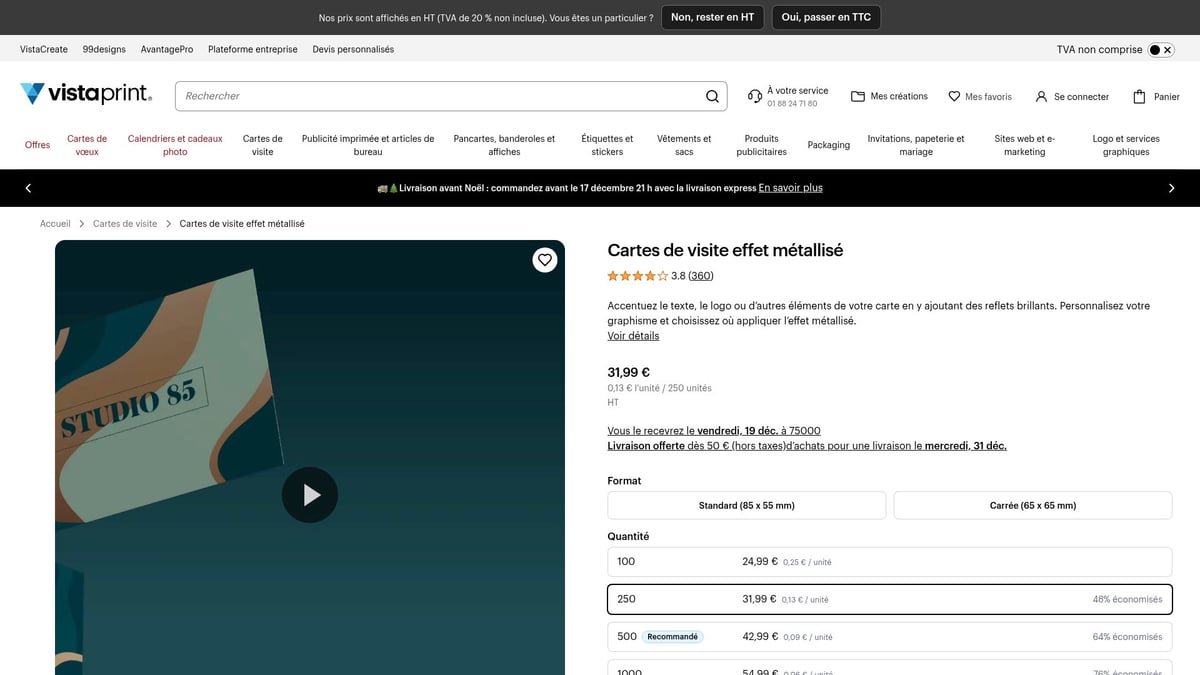1200x675 pixels.
Task: Click the À votre service headset icon
Action: click(756, 96)
